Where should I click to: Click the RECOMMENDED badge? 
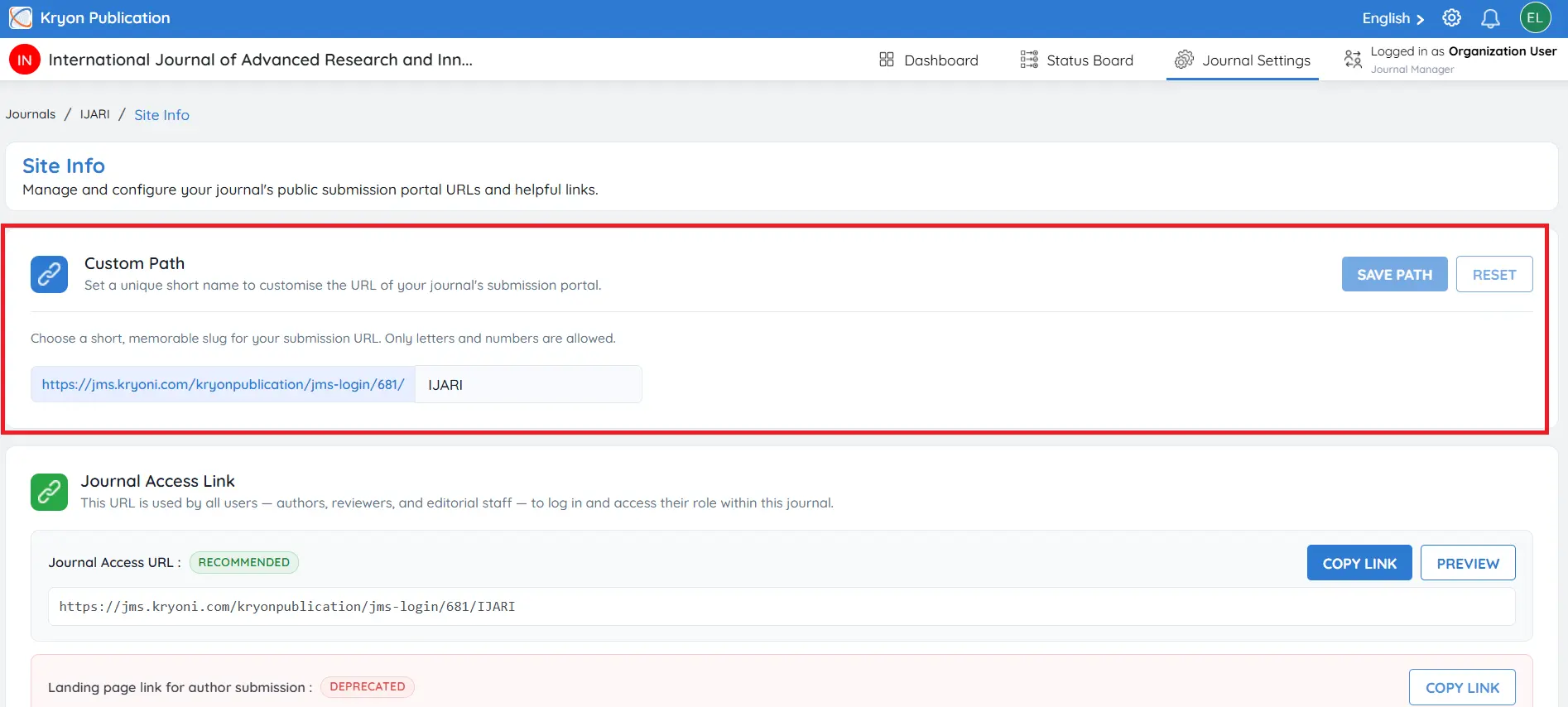click(x=244, y=562)
